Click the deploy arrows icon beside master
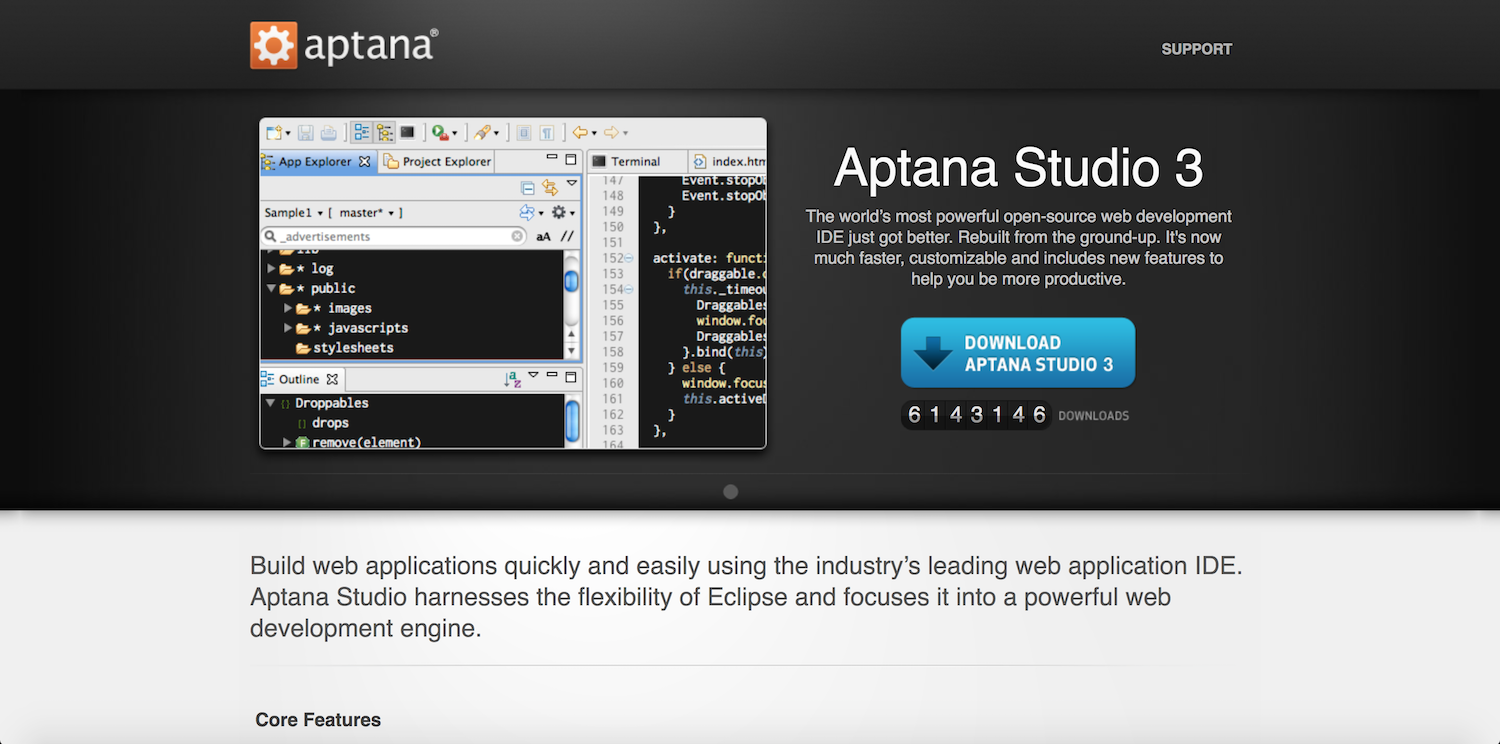Viewport: 1500px width, 744px height. [x=527, y=212]
